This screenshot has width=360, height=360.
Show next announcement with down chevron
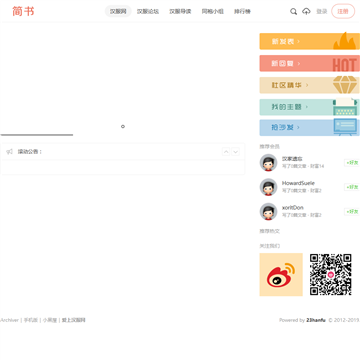(235, 152)
